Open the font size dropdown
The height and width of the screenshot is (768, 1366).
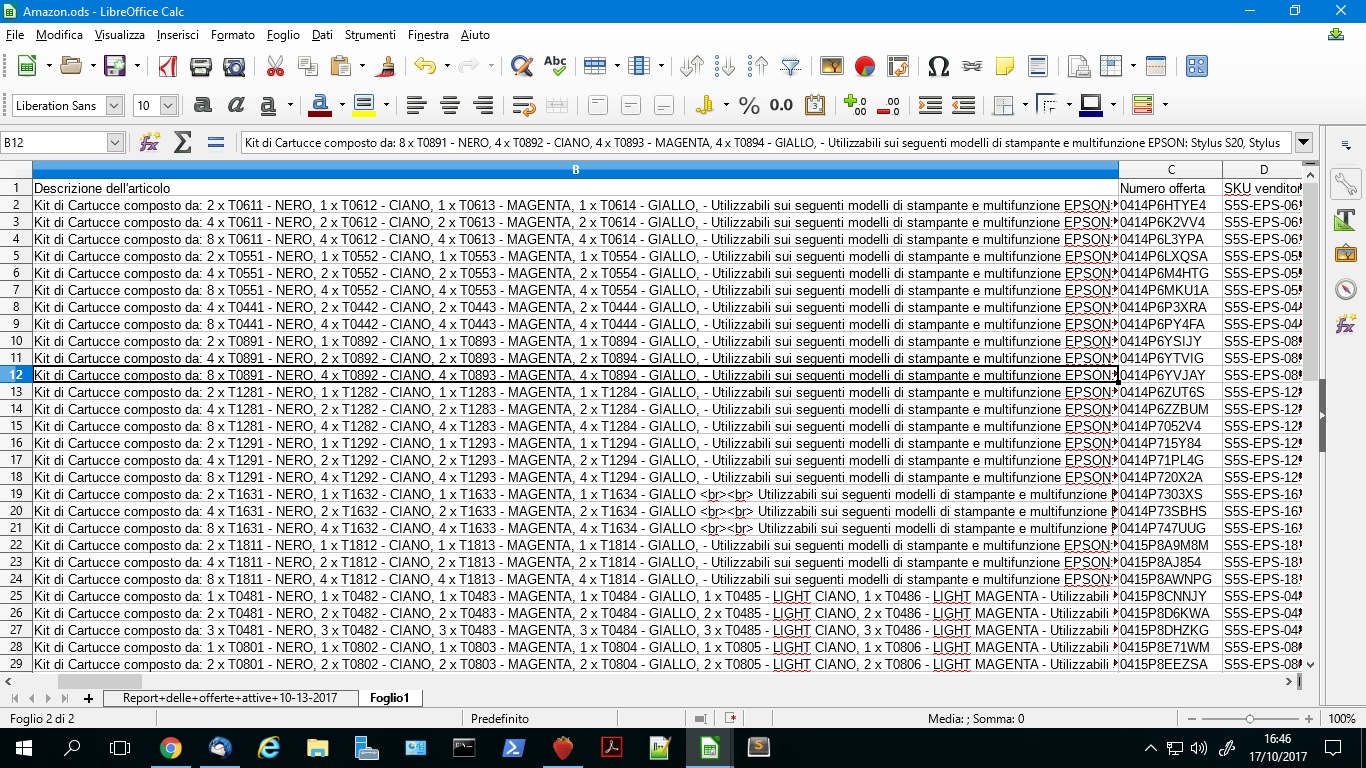tap(168, 105)
